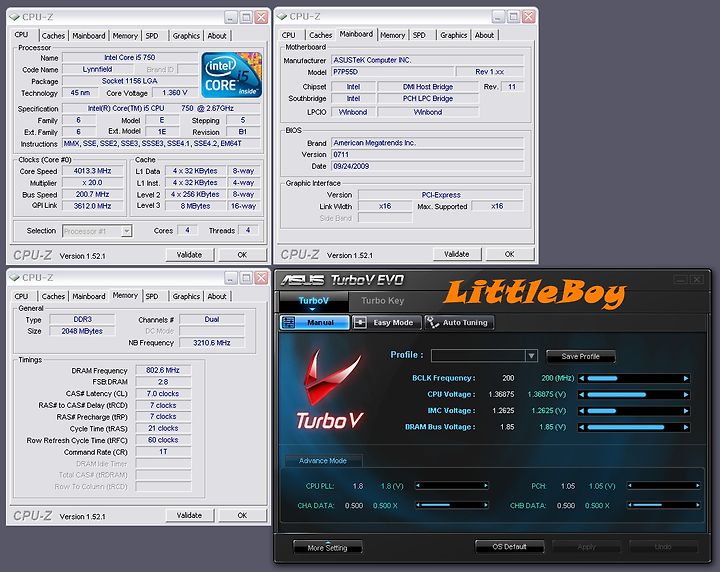Click the Manual mode icon in TurboV
This screenshot has width=720, height=572.
(x=288, y=322)
